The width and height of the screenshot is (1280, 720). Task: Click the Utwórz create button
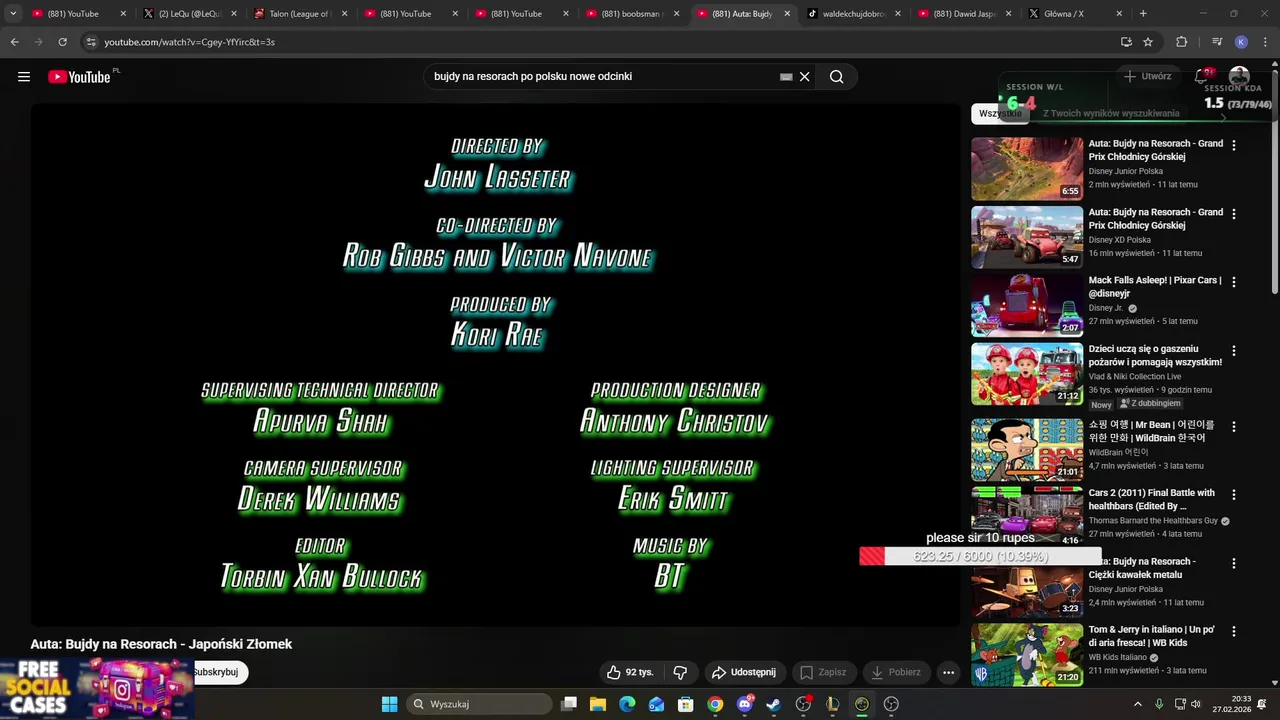pyautogui.click(x=1147, y=76)
